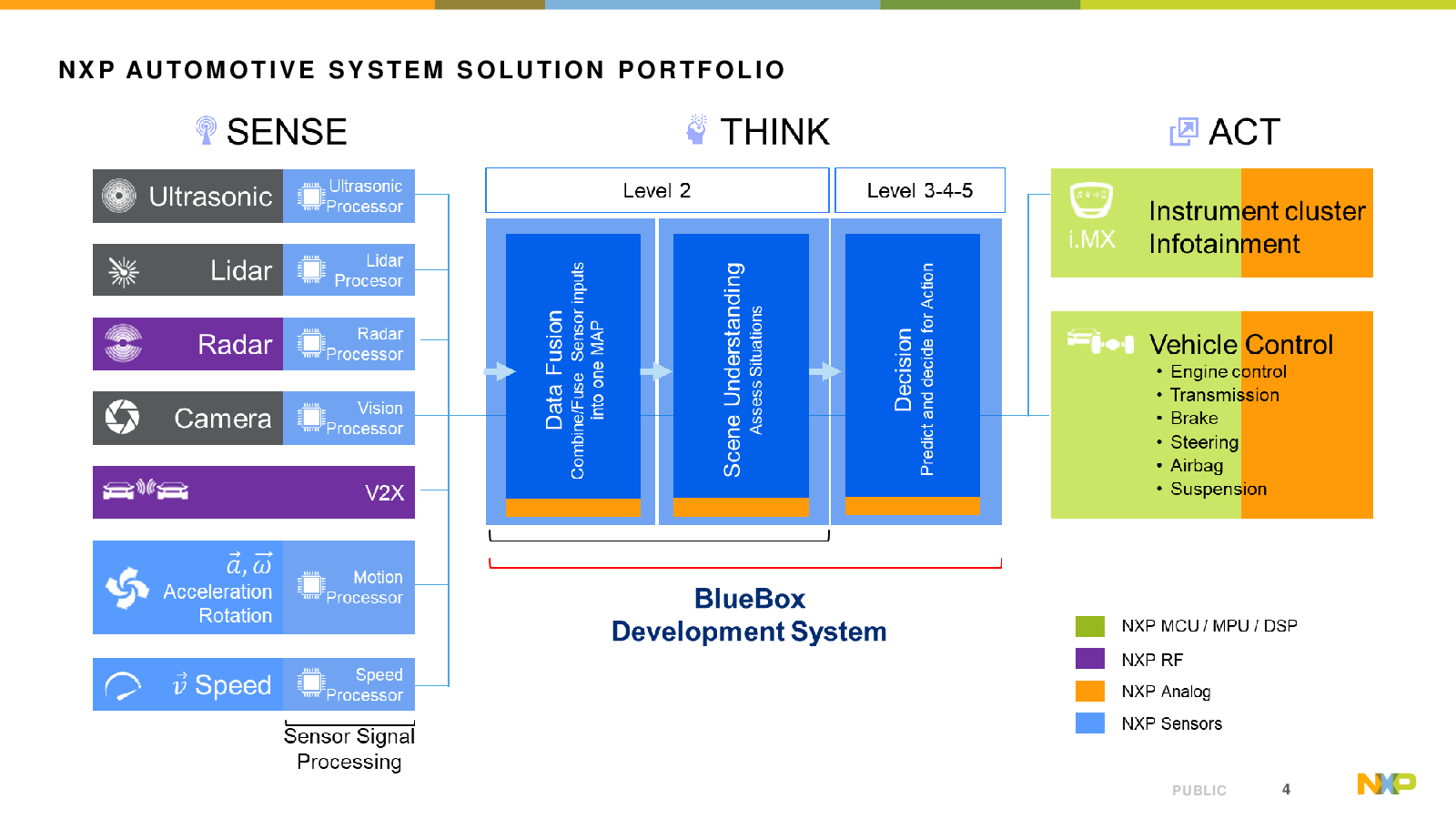This screenshot has width=1456, height=819.
Task: Click the Vehicle Control drivetrain icon
Action: (1100, 341)
